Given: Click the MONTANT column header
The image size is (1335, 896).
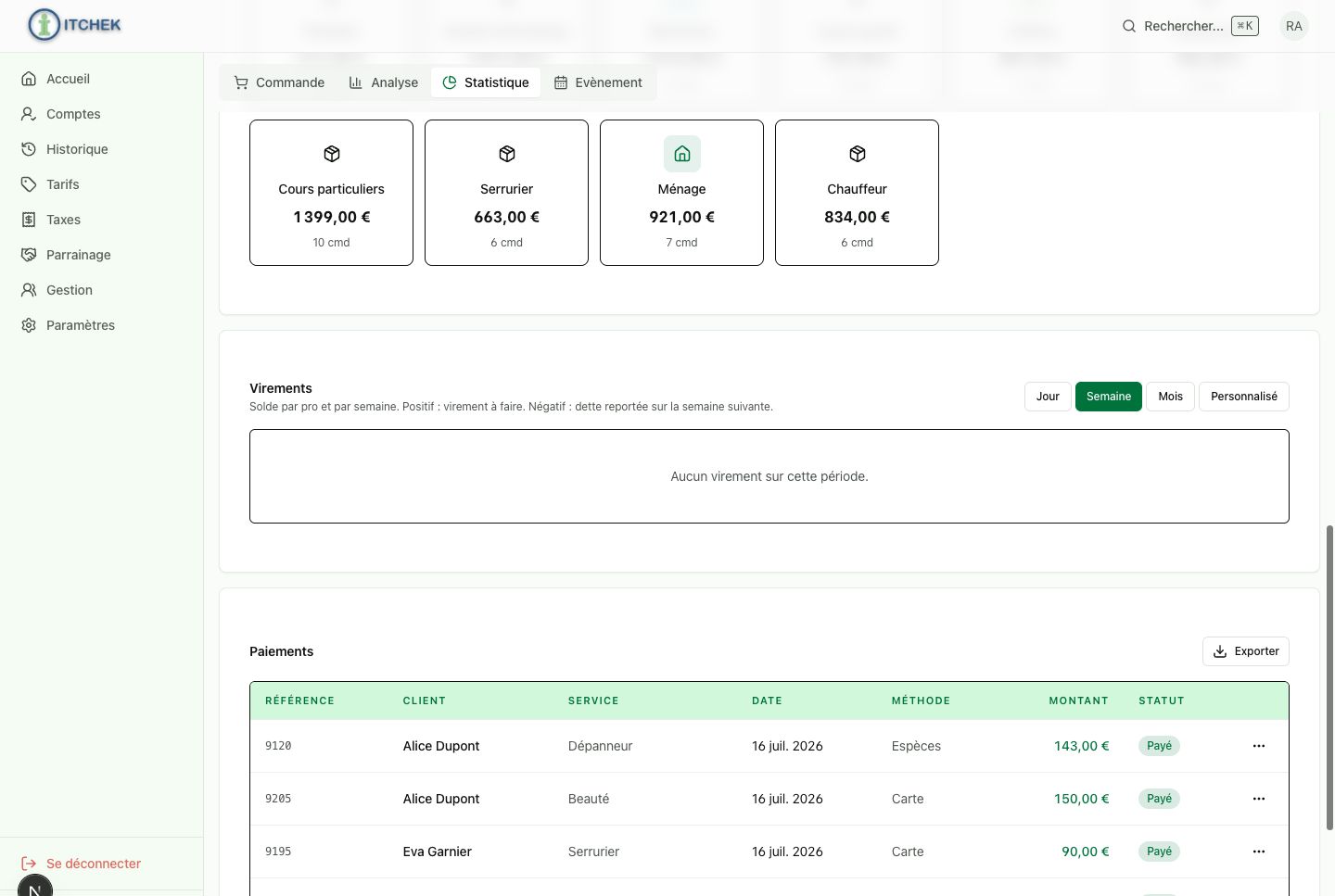Looking at the screenshot, I should 1078,700.
